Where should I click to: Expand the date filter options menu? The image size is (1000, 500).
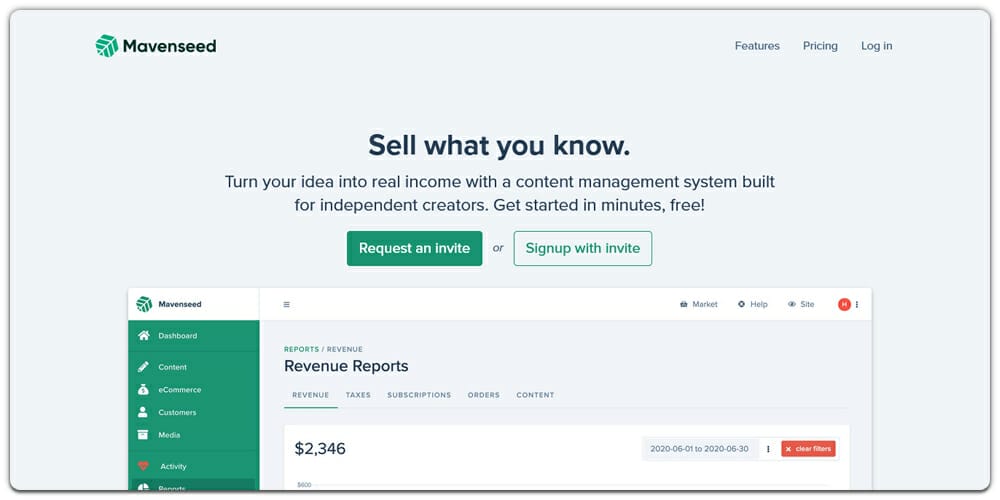tap(768, 449)
